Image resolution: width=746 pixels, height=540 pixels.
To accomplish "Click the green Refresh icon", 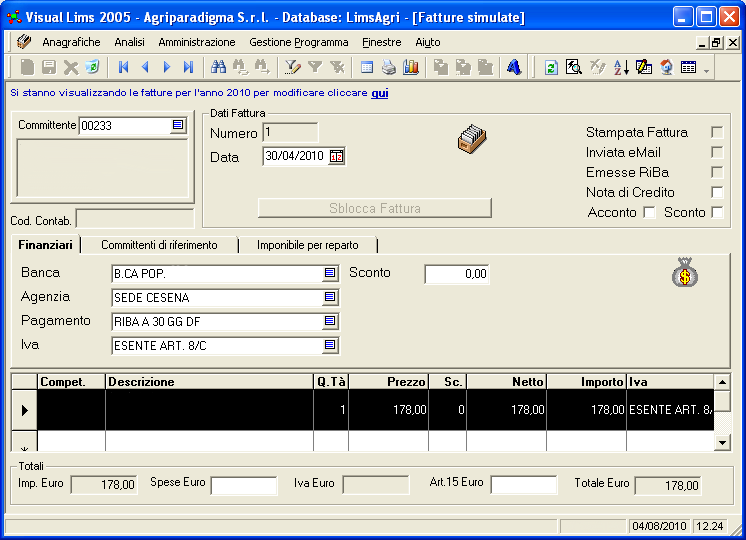I will coord(551,68).
